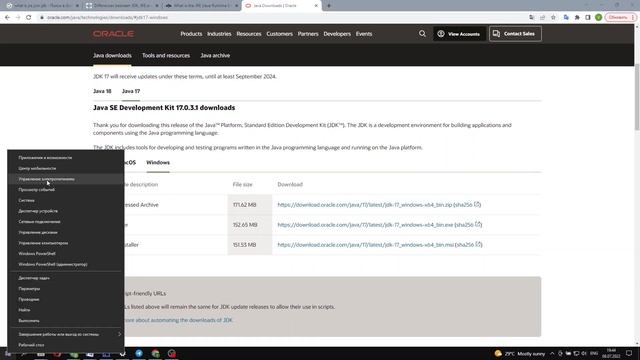Switch to Tools and resources tab
The width and height of the screenshot is (640, 360).
[166, 56]
